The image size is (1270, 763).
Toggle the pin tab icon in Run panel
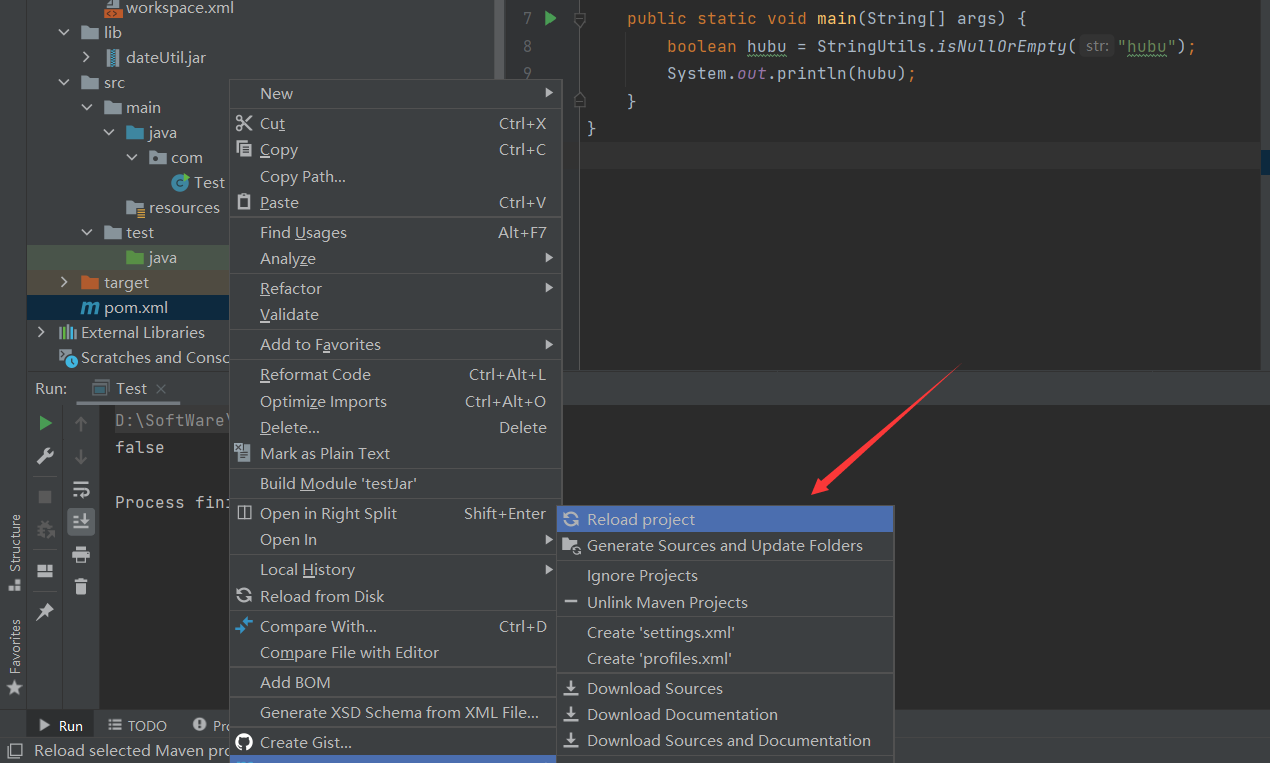pyautogui.click(x=45, y=612)
